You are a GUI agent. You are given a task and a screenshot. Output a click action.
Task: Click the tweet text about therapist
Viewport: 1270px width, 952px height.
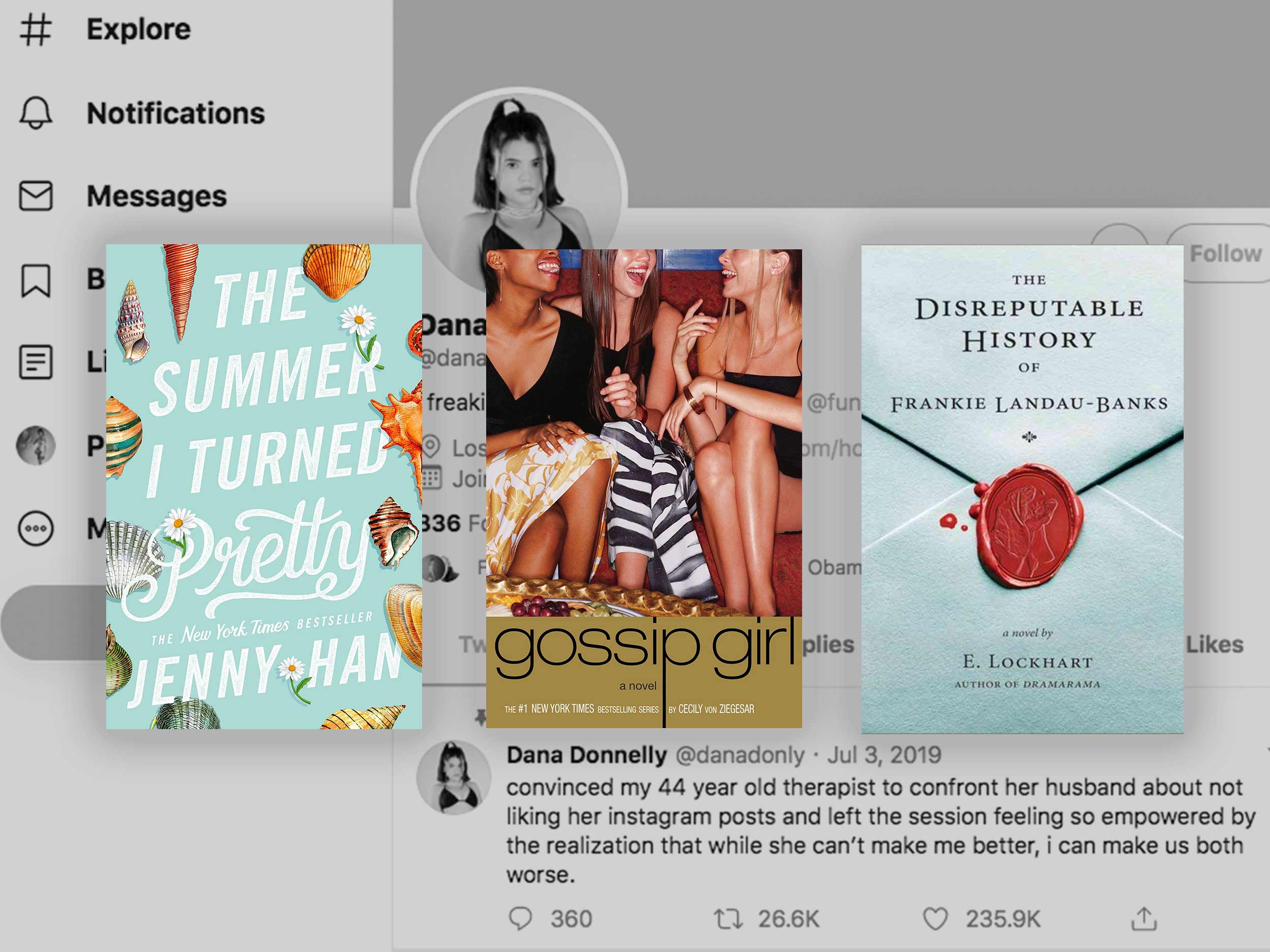(x=881, y=831)
